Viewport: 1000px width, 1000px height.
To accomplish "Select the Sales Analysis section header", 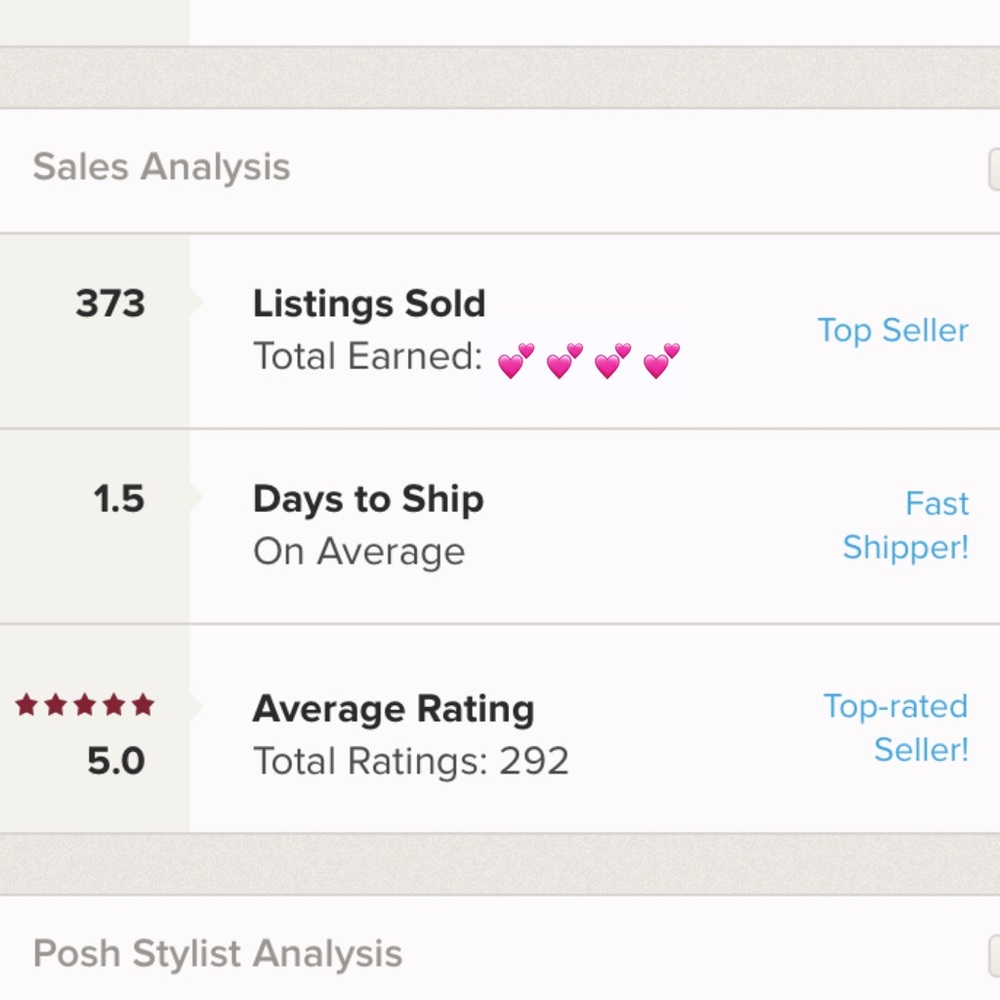I will point(161,167).
